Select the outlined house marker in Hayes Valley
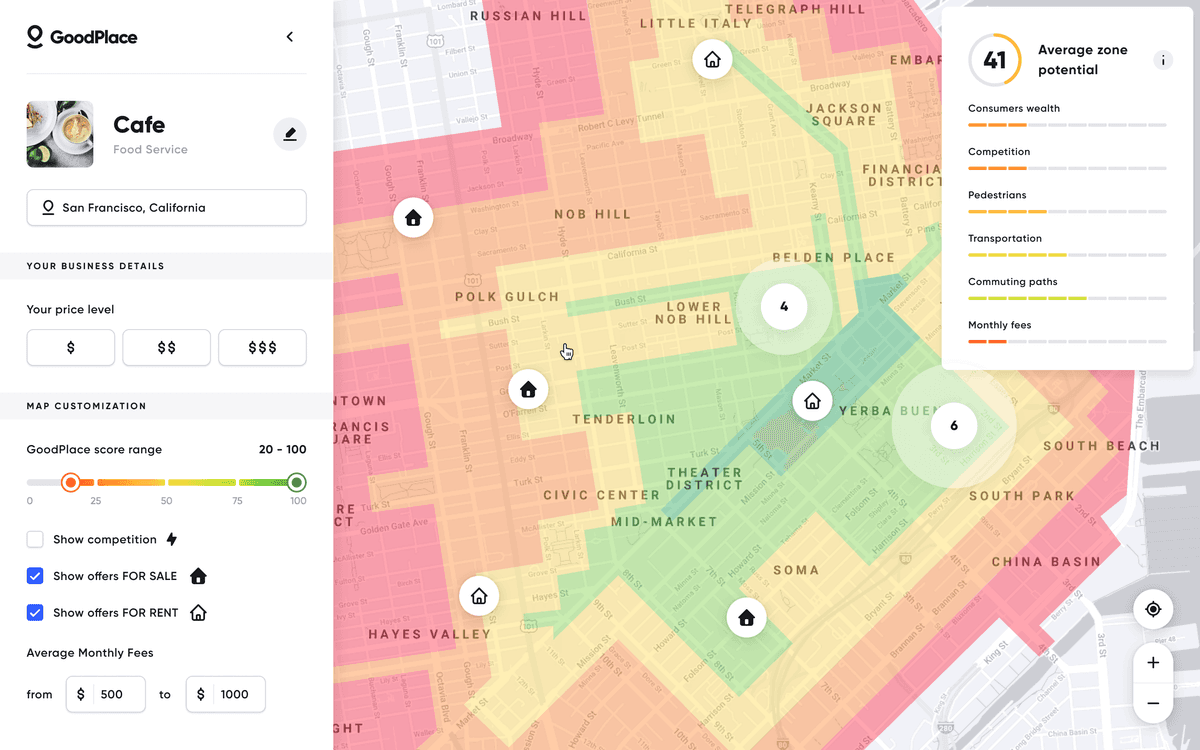 point(479,596)
